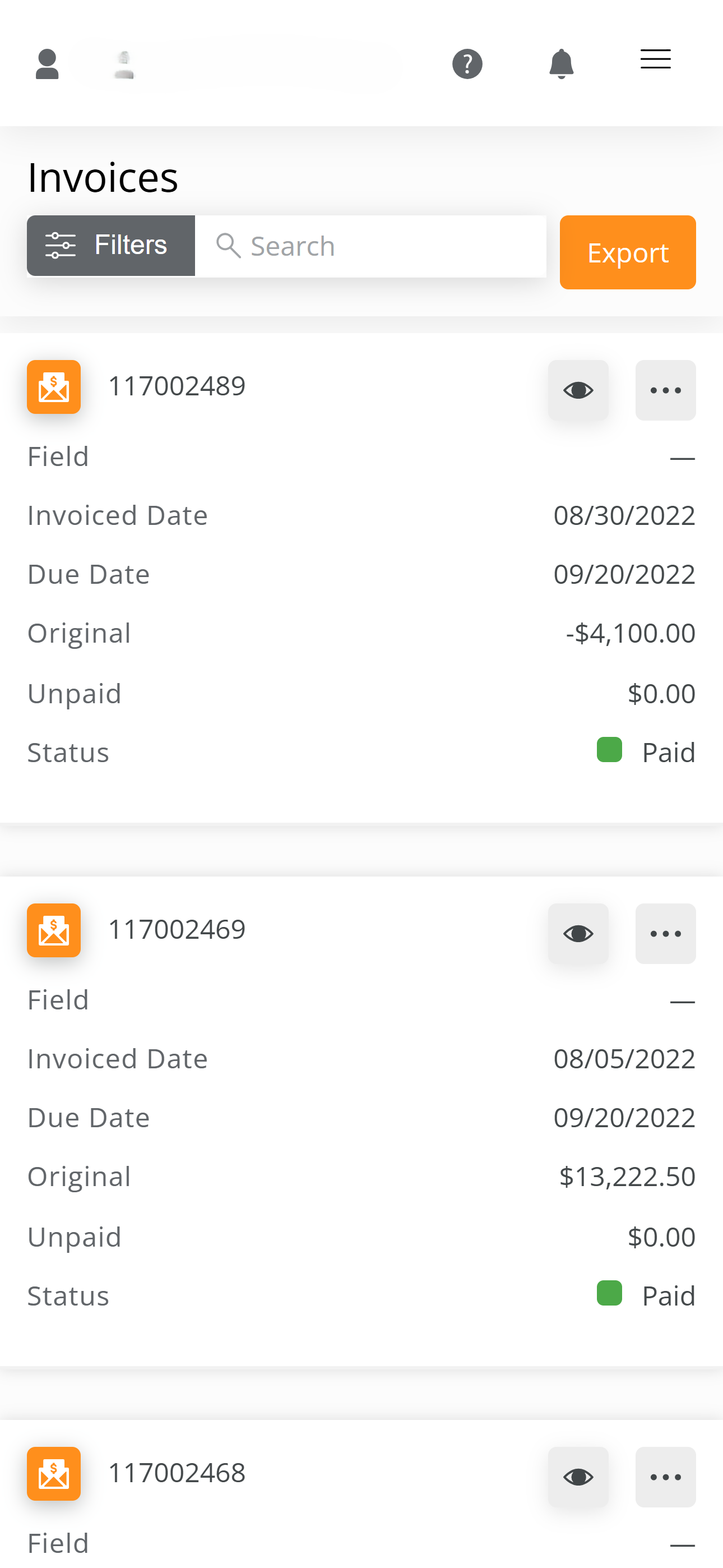Open more options for invoice 117002489
This screenshot has height=1568, width=723.
pos(666,390)
